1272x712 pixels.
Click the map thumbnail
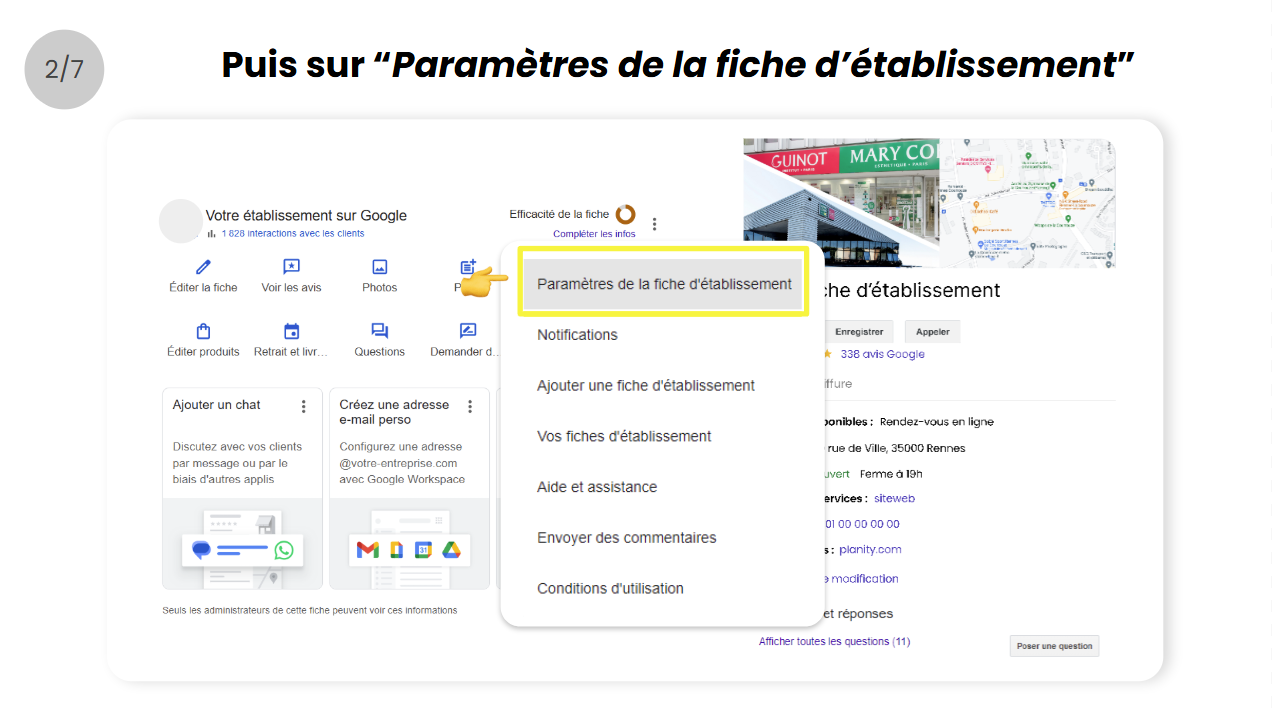pyautogui.click(x=1027, y=203)
